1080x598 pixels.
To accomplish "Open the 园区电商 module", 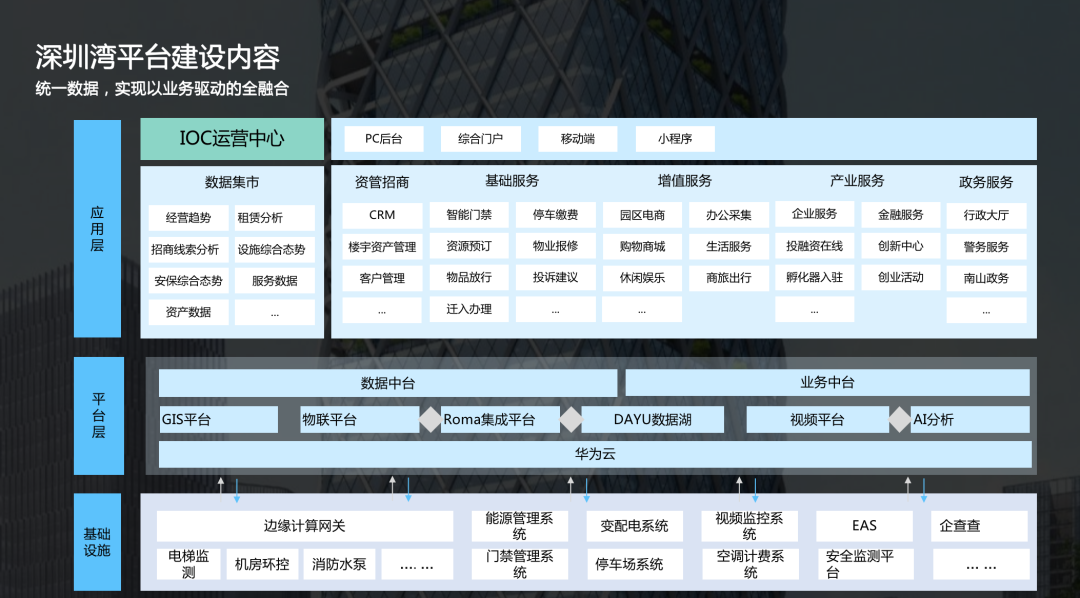I will pos(641,214).
